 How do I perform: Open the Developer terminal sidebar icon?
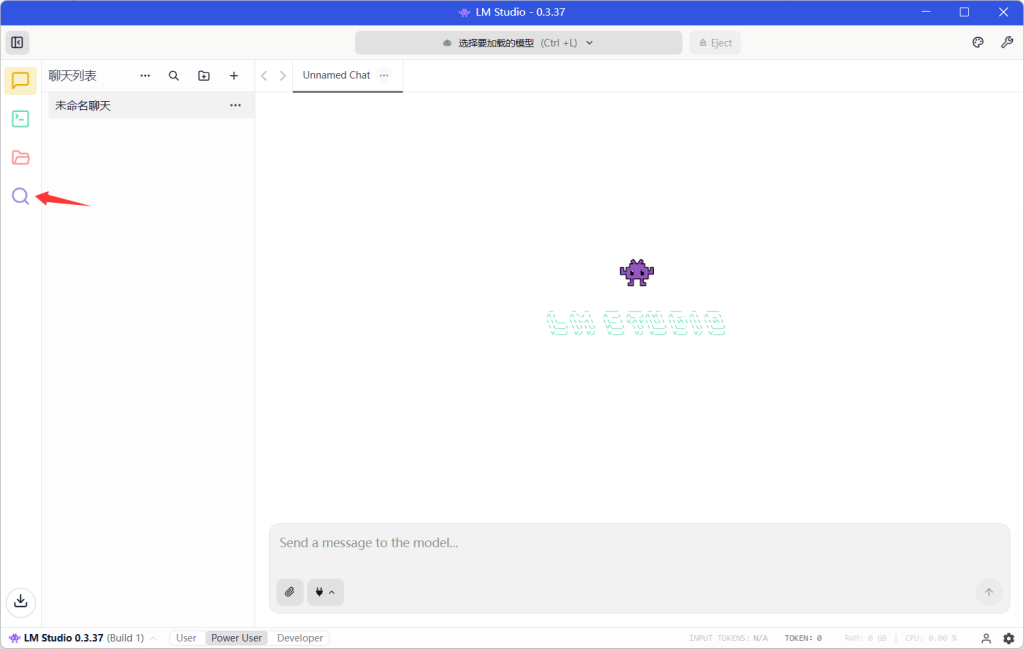point(20,119)
